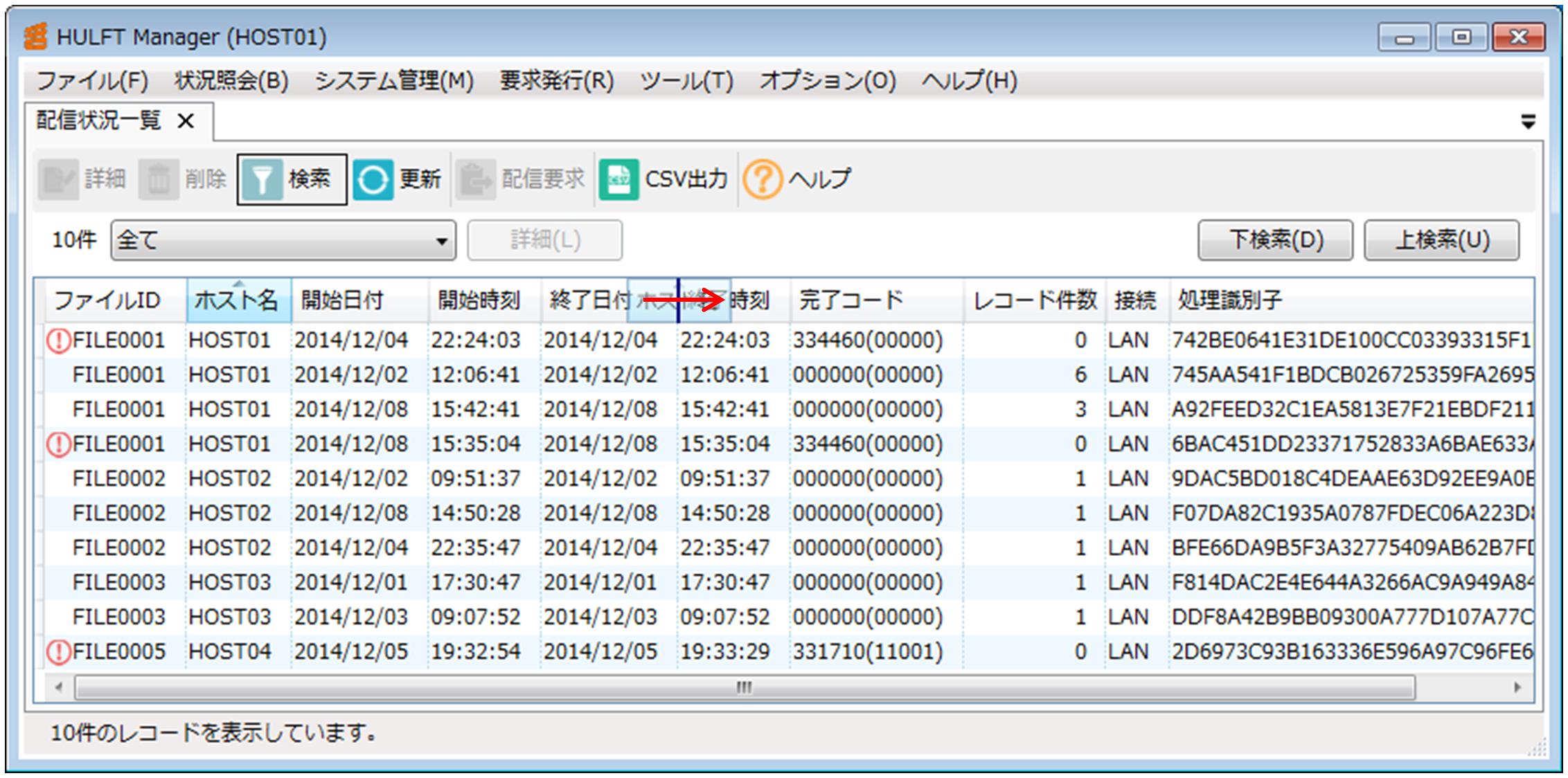Click error icon on FILE0001 15:35:04 row
This screenshot has width=1568, height=778.
59,444
